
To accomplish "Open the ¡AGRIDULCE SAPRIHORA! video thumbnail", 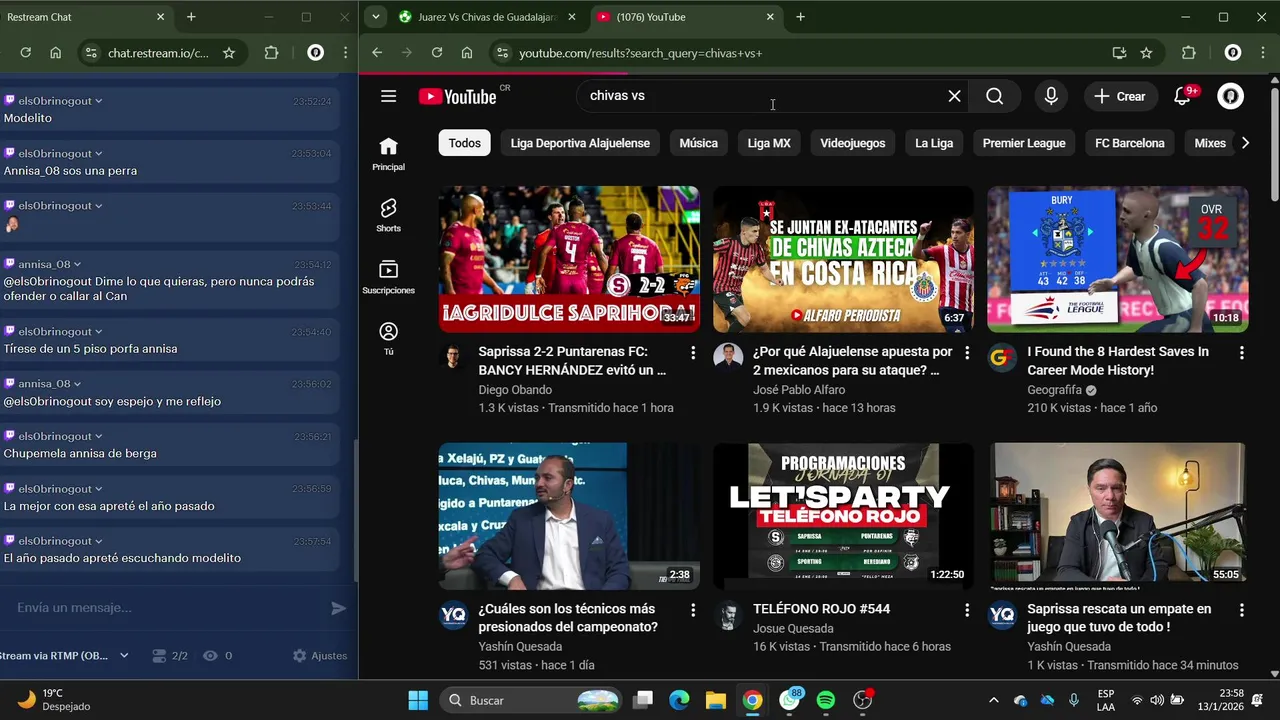I will [x=569, y=259].
